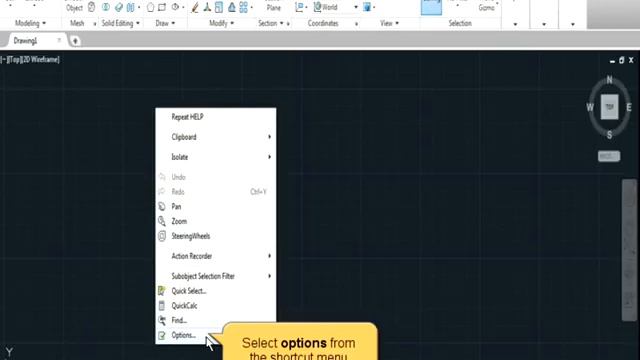Click S on the ViewCube compass

pyautogui.click(x=609, y=135)
